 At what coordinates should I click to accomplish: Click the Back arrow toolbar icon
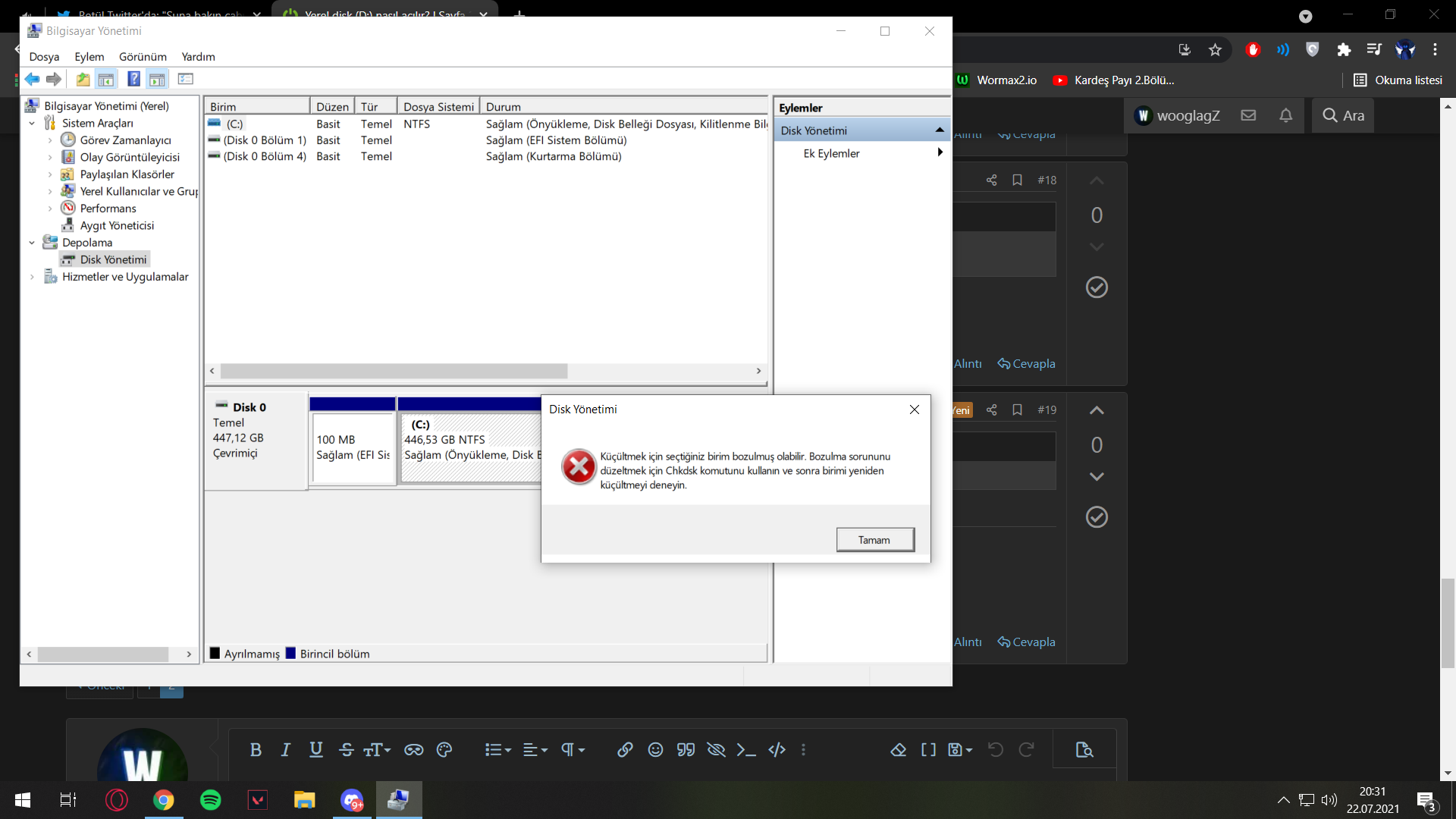[32, 79]
